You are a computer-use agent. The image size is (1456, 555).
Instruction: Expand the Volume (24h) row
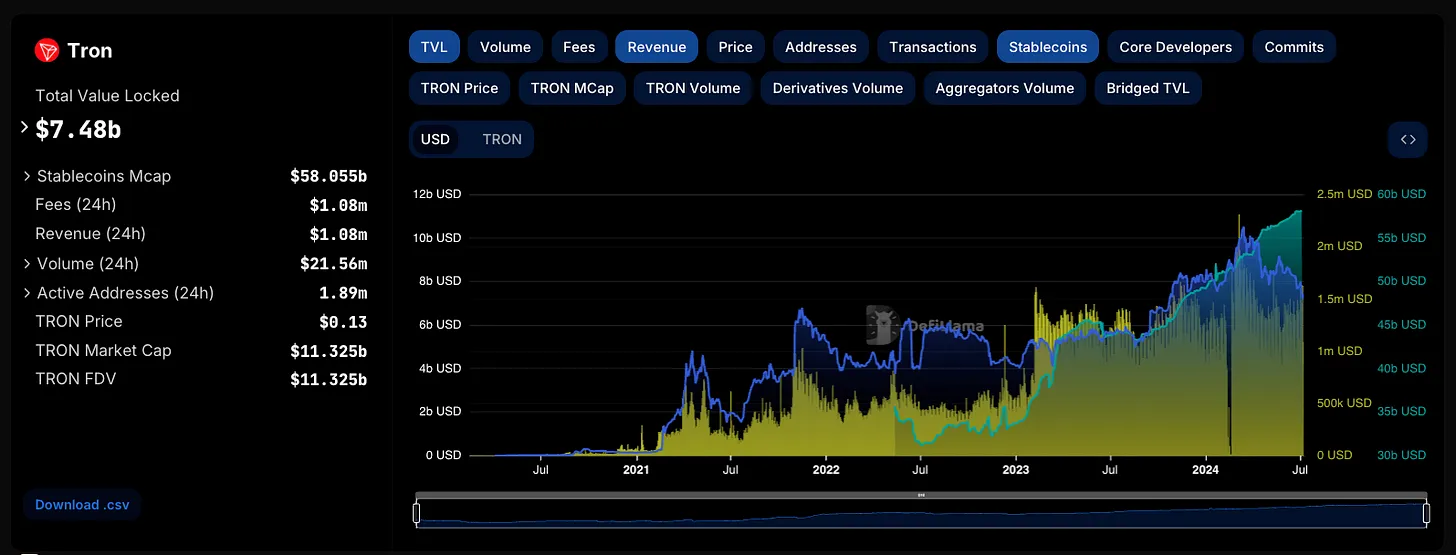pos(27,264)
